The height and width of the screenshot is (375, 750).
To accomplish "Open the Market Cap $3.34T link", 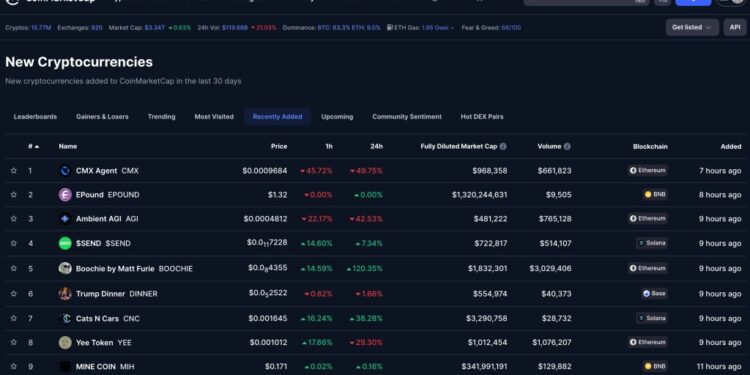I will click(x=155, y=28).
